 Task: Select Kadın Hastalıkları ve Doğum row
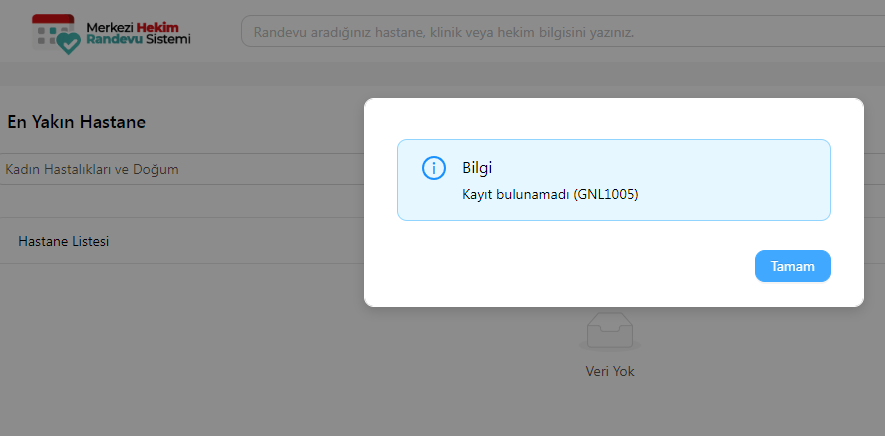tap(92, 169)
